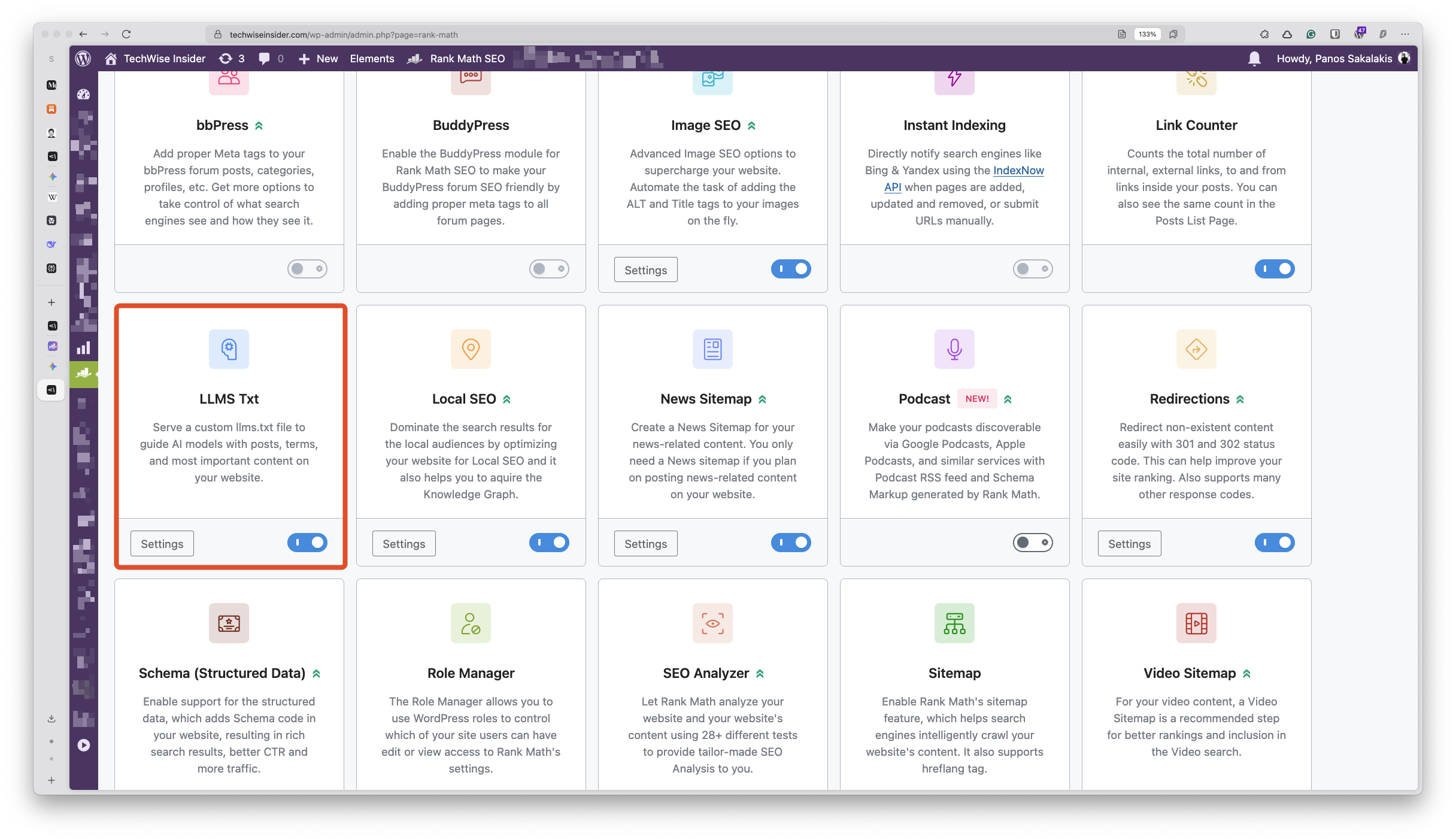Open the Howdy, Panos Sakalakis account menu
This screenshot has height=839, width=1456.
pyautogui.click(x=1343, y=58)
